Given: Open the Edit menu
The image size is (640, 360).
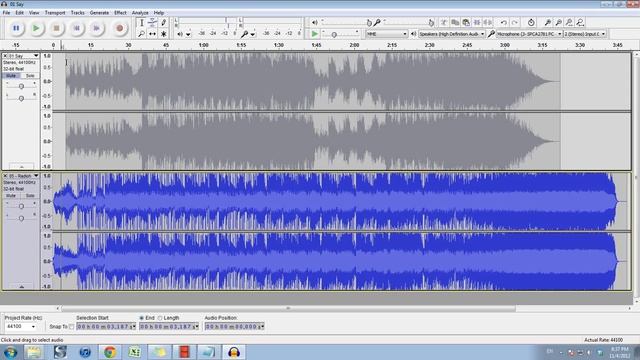Looking at the screenshot, I should pos(19,13).
